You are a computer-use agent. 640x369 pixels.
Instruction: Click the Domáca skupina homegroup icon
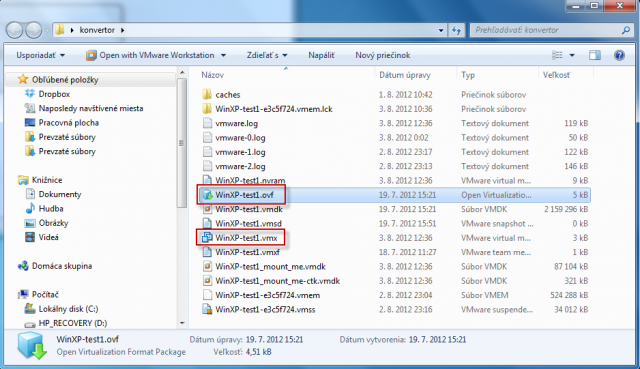[x=23, y=266]
